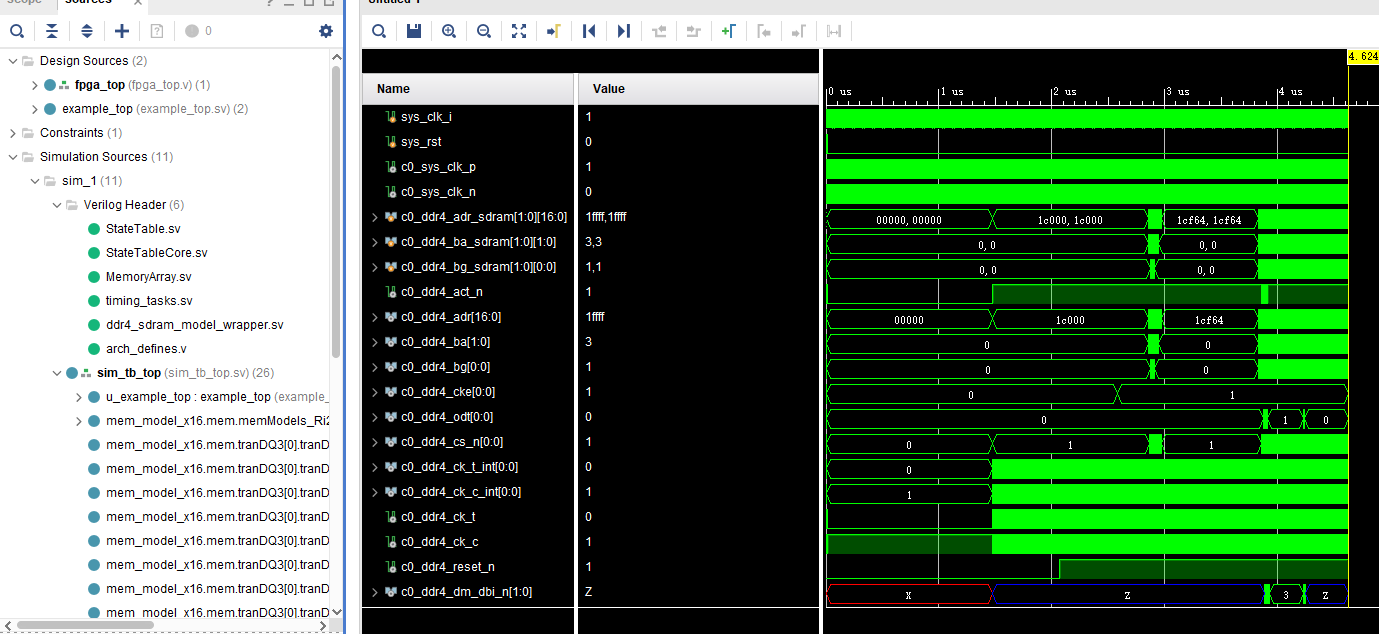Expand c0_ddr4_adr_sdram signal bus
The height and width of the screenshot is (634, 1379).
[375, 217]
